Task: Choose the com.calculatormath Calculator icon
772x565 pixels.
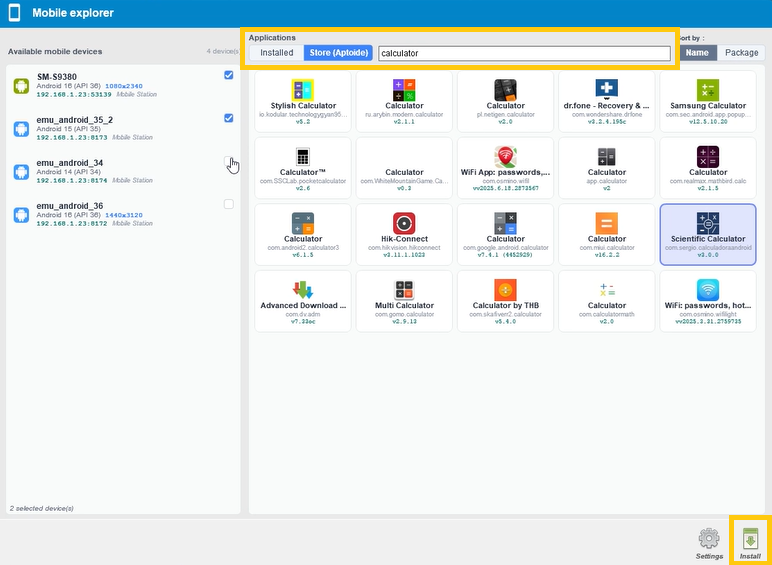Action: pos(607,290)
